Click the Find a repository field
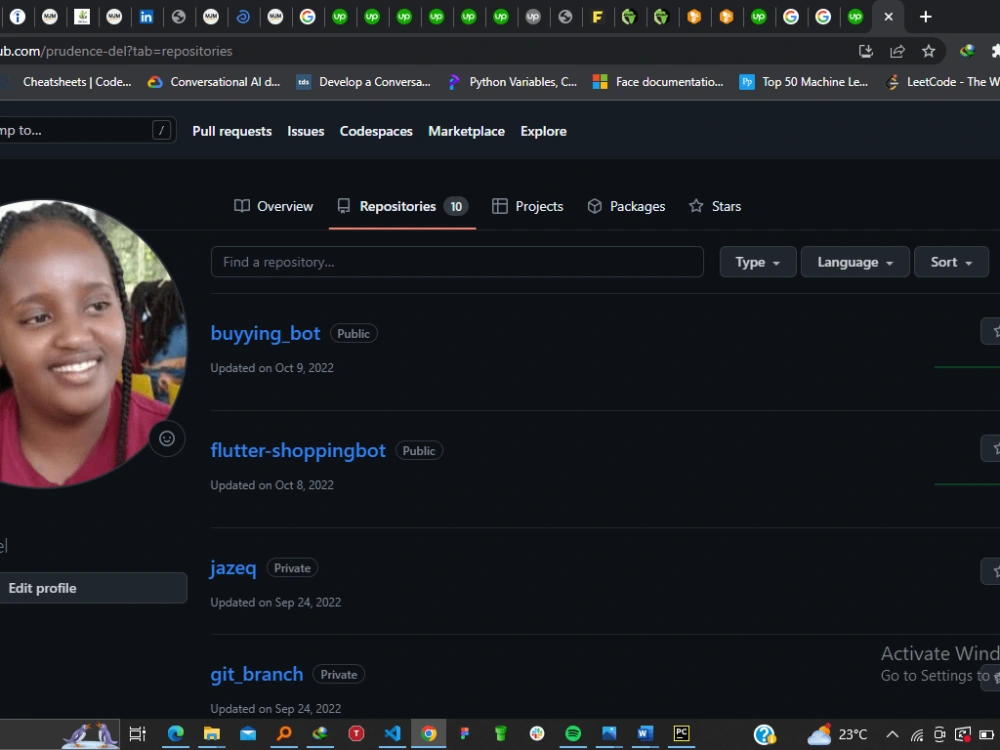Viewport: 1000px width, 750px height. pos(457,262)
